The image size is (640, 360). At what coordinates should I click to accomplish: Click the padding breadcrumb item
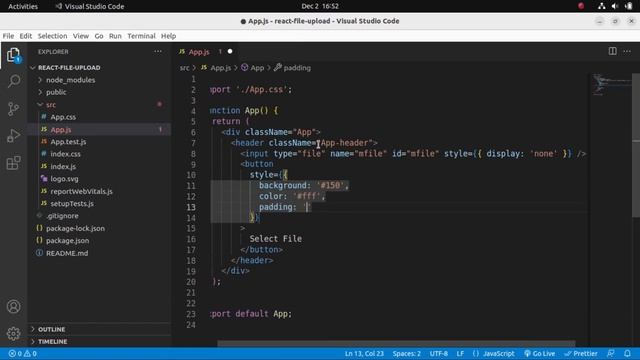coord(293,68)
